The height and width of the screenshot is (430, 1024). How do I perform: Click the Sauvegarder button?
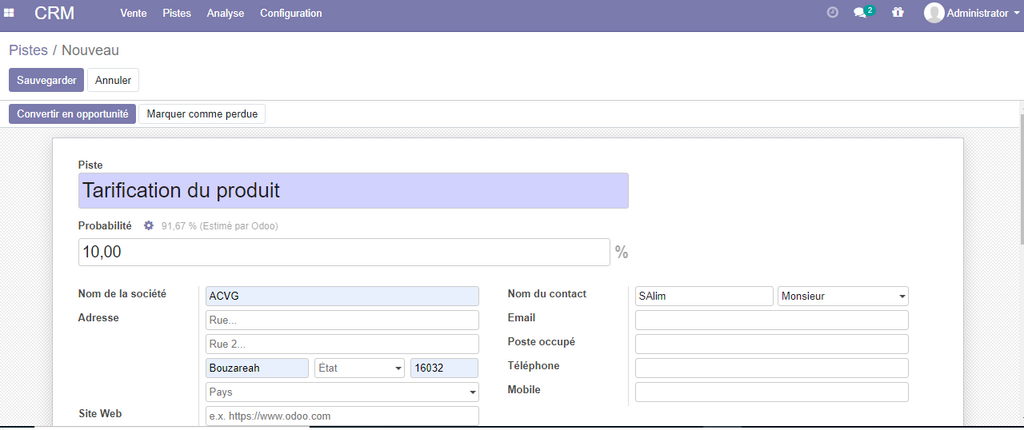click(x=46, y=80)
